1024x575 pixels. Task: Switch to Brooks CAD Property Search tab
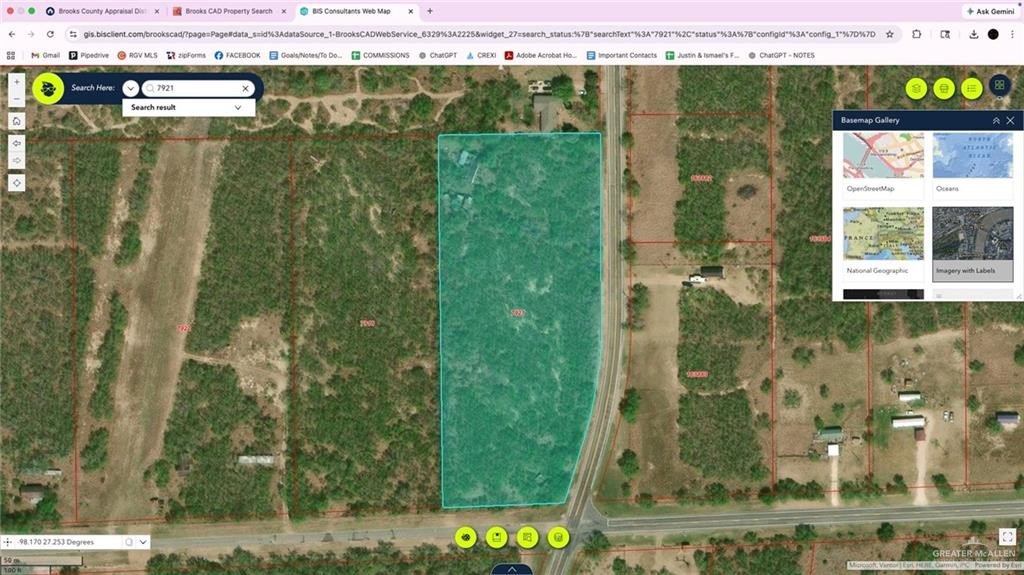click(x=228, y=11)
